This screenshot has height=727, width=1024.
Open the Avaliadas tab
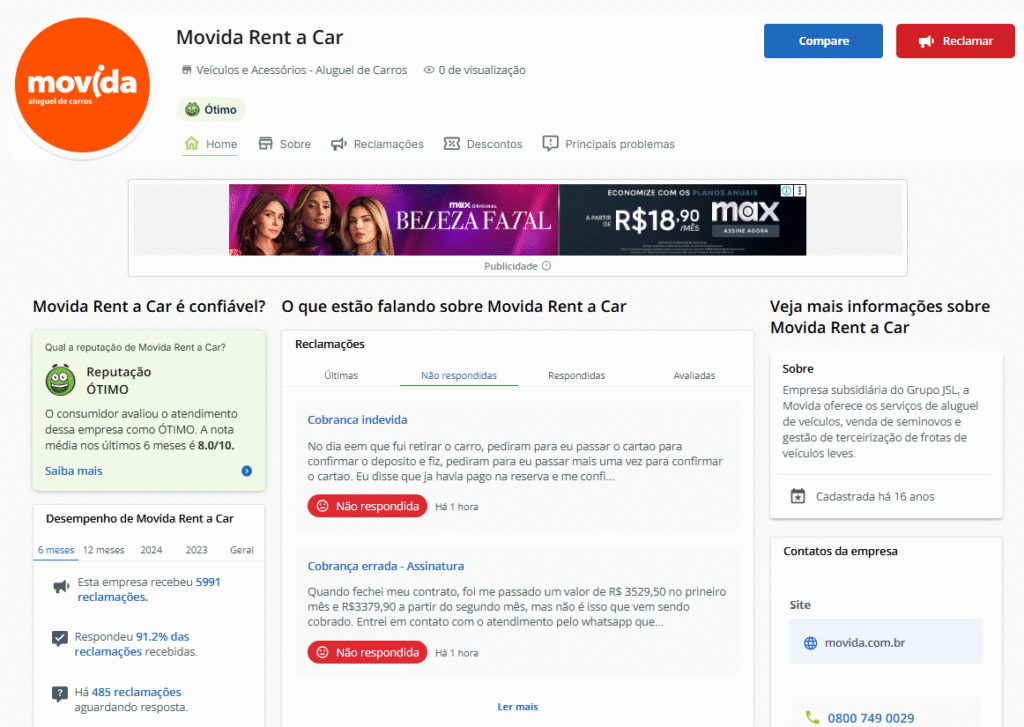point(694,376)
